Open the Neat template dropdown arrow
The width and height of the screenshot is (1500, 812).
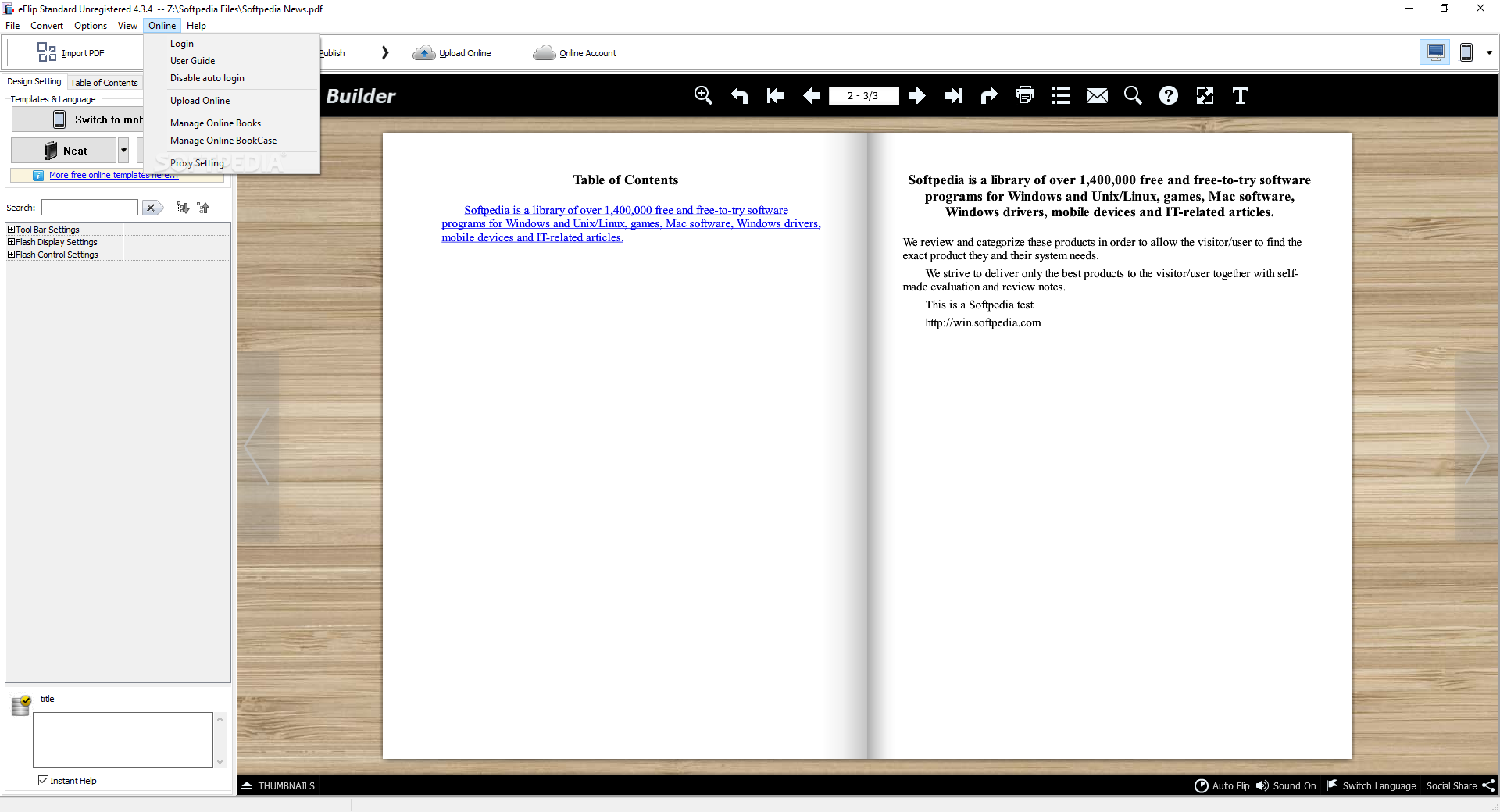pyautogui.click(x=123, y=150)
